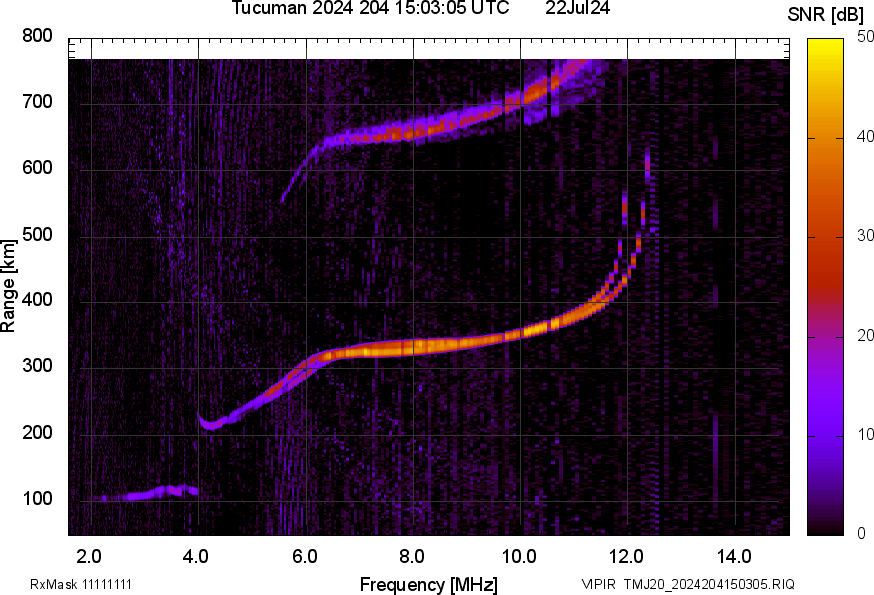The height and width of the screenshot is (595, 874).
Task: Click the 600 range tick label
Action: click(x=37, y=168)
